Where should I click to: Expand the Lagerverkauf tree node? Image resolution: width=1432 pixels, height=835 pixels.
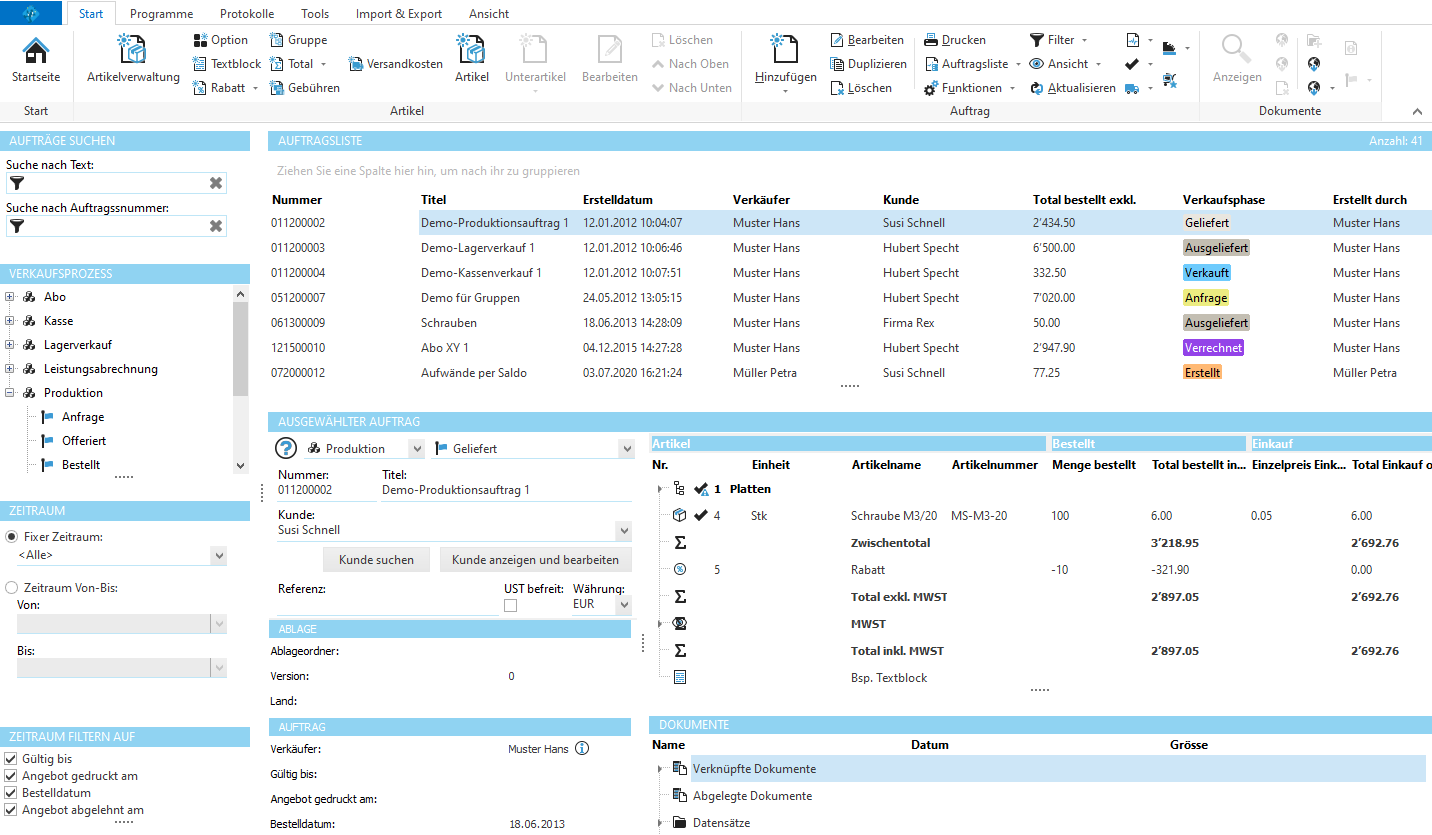tap(10, 345)
